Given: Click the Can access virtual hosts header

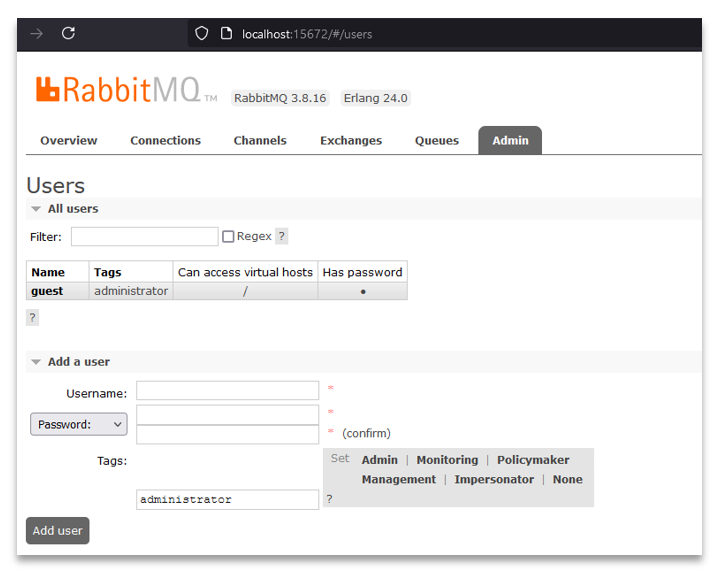Looking at the screenshot, I should coord(245,272).
